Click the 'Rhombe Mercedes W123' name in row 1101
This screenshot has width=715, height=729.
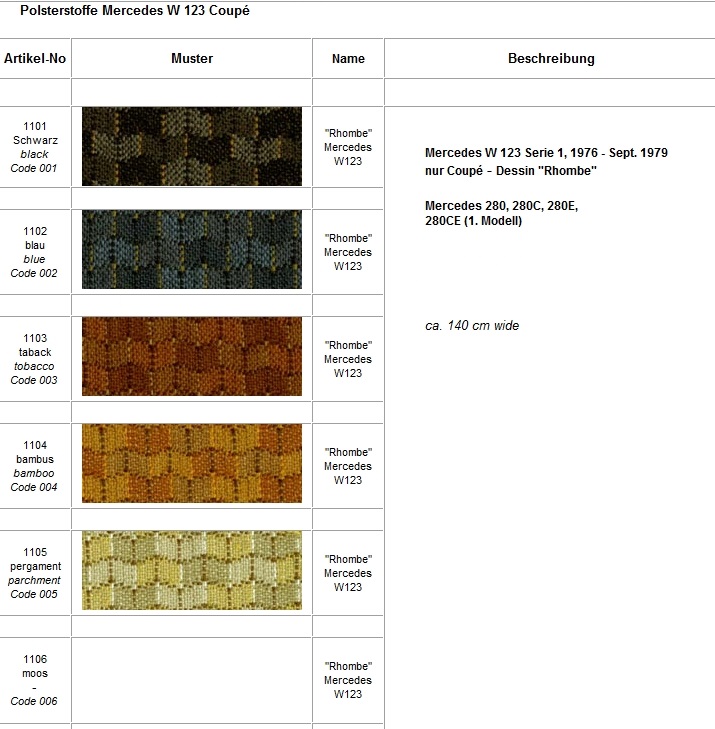[348, 147]
